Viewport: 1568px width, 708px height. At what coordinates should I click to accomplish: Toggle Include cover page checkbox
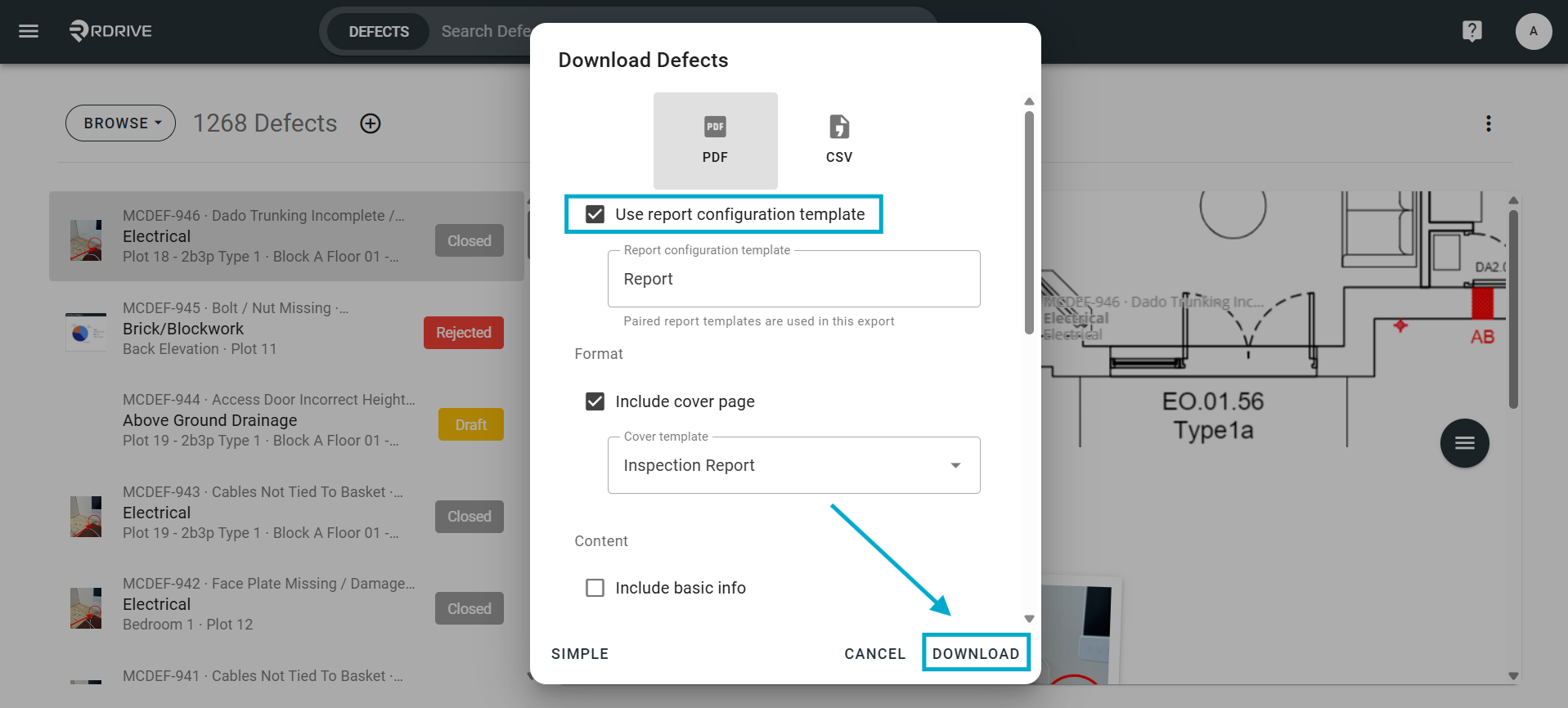pyautogui.click(x=595, y=401)
